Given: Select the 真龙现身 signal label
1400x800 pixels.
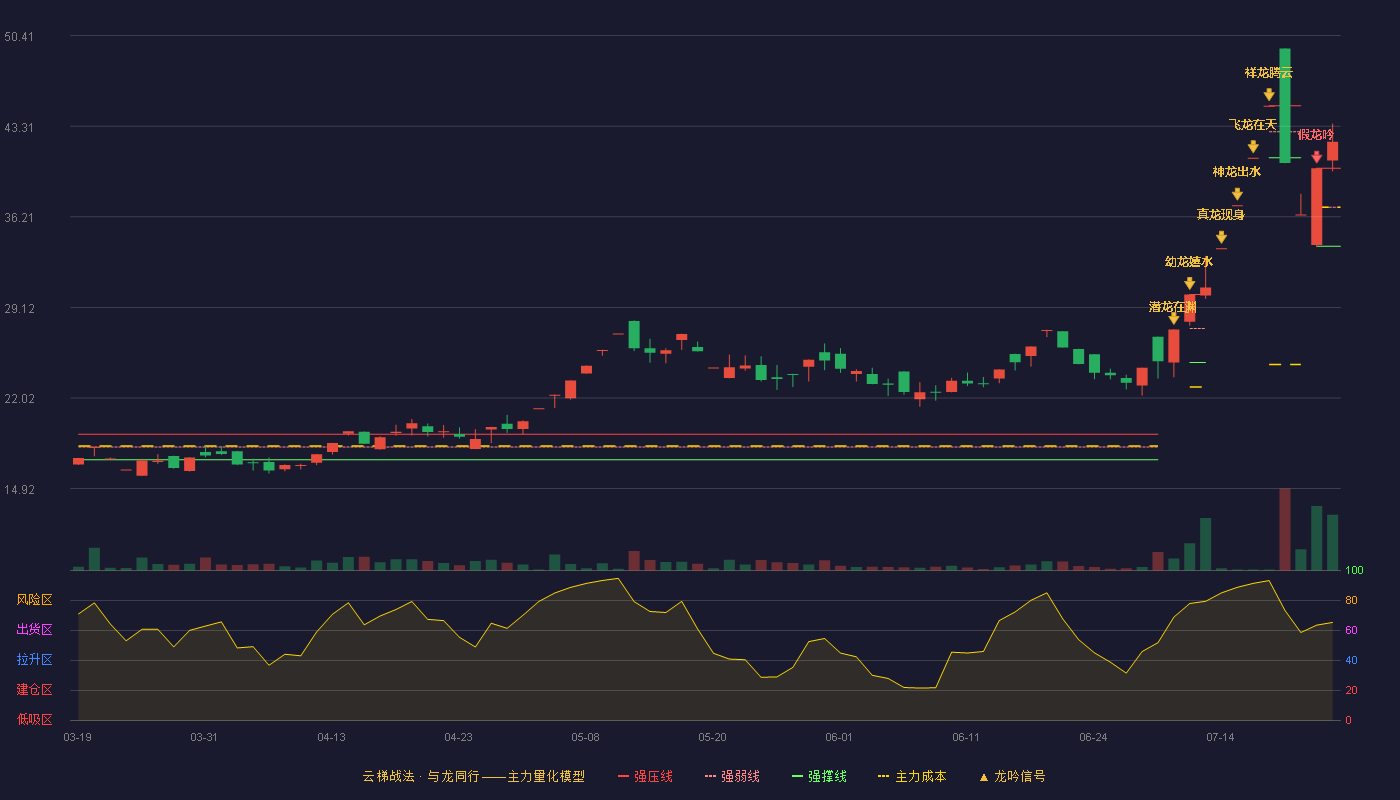Looking at the screenshot, I should coord(1221,215).
